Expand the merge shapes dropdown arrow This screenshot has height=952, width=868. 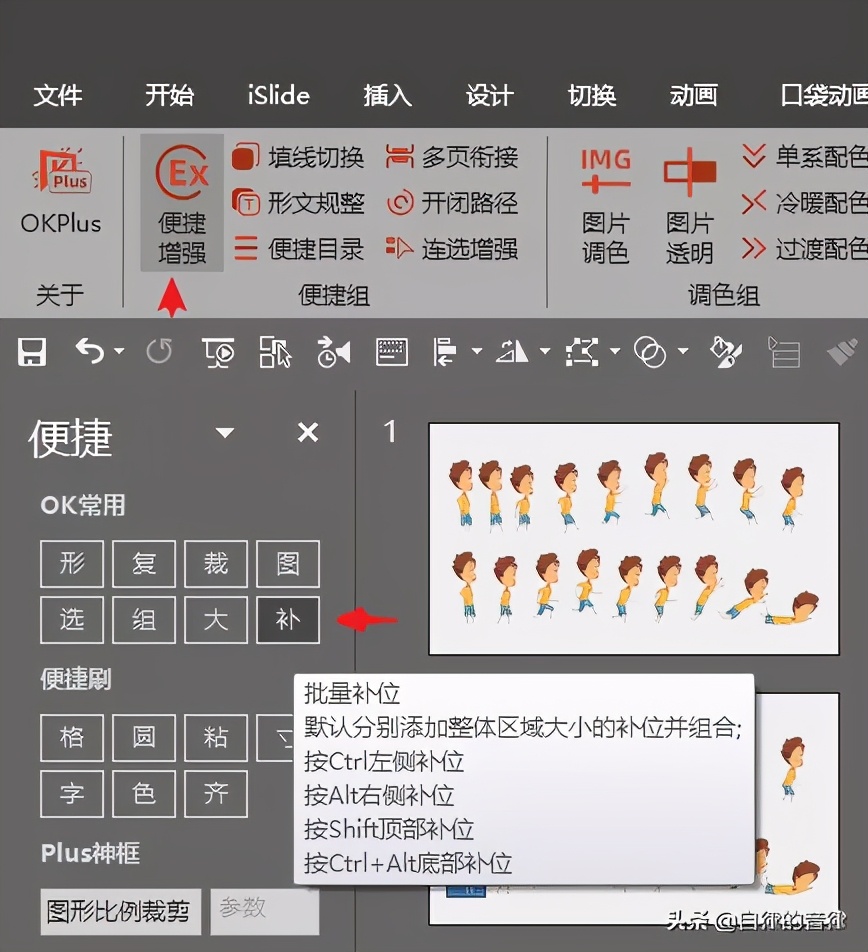point(683,351)
